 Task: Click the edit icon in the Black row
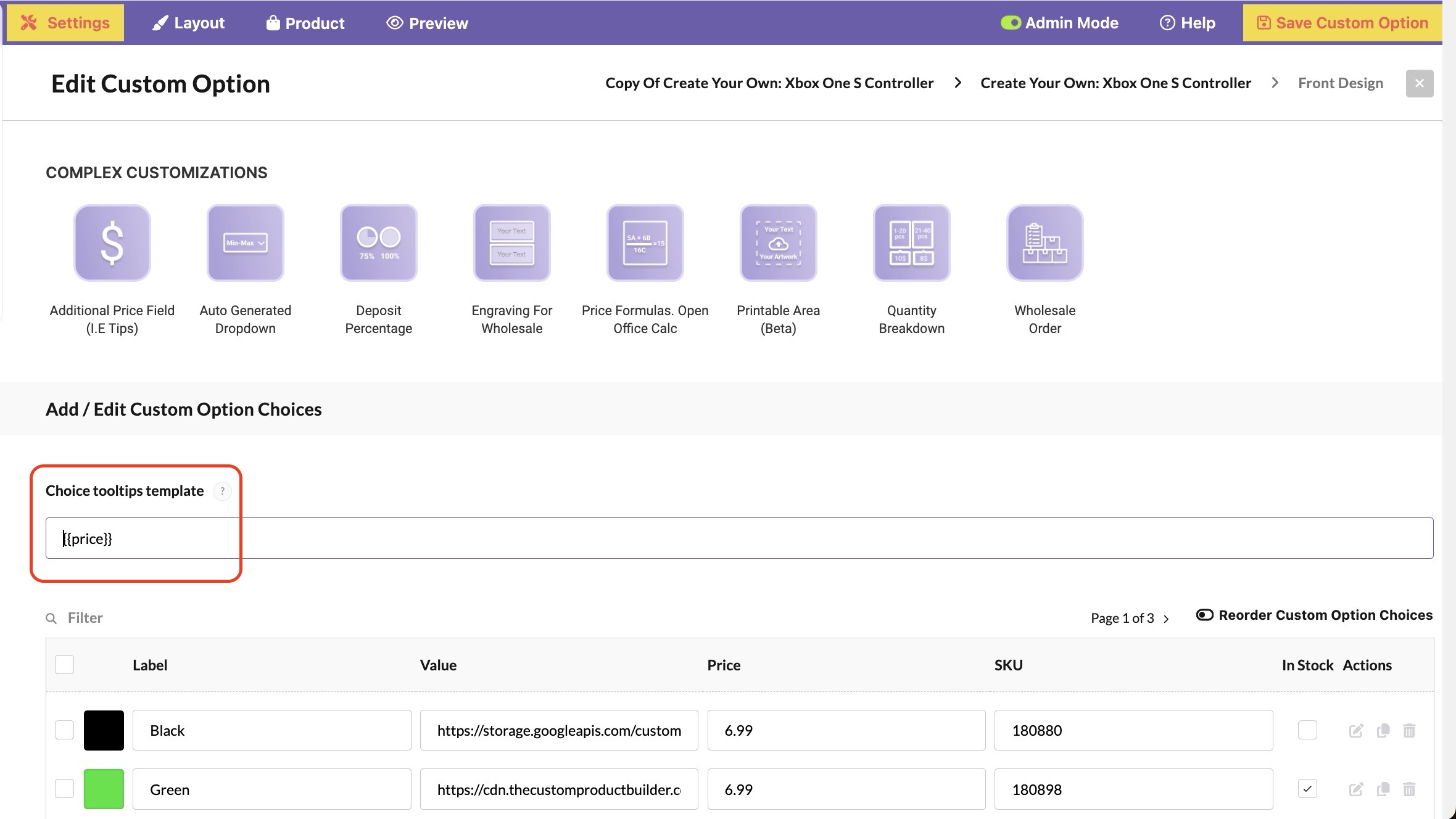point(1356,731)
